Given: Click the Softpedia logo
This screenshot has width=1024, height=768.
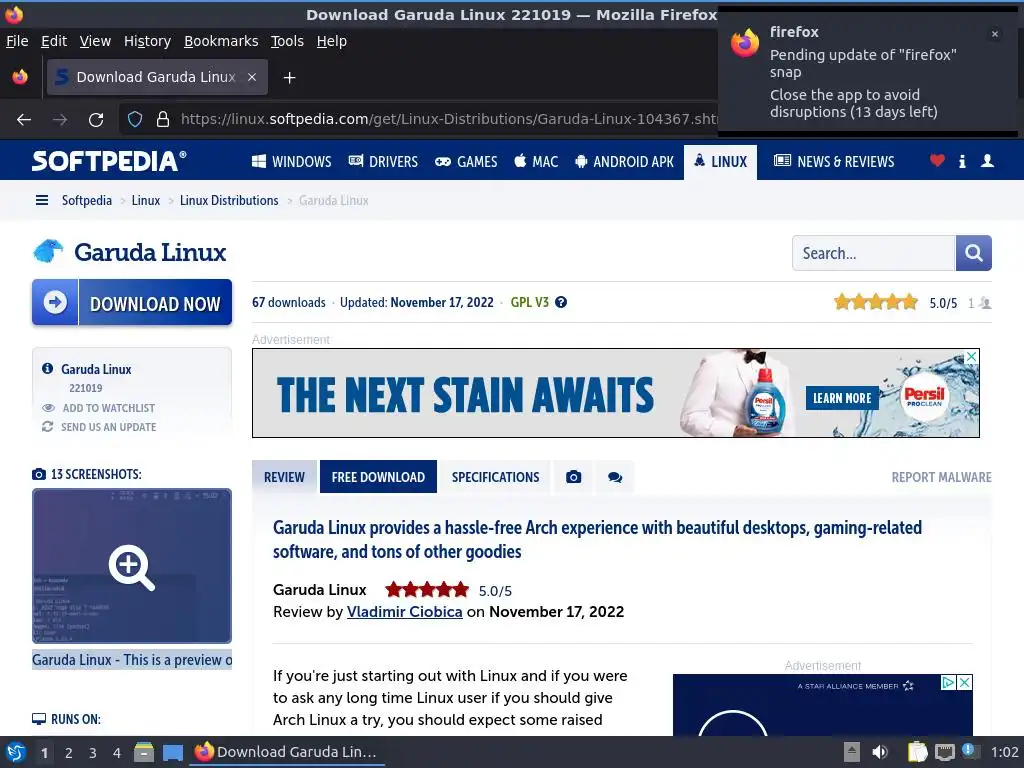Looking at the screenshot, I should [109, 161].
